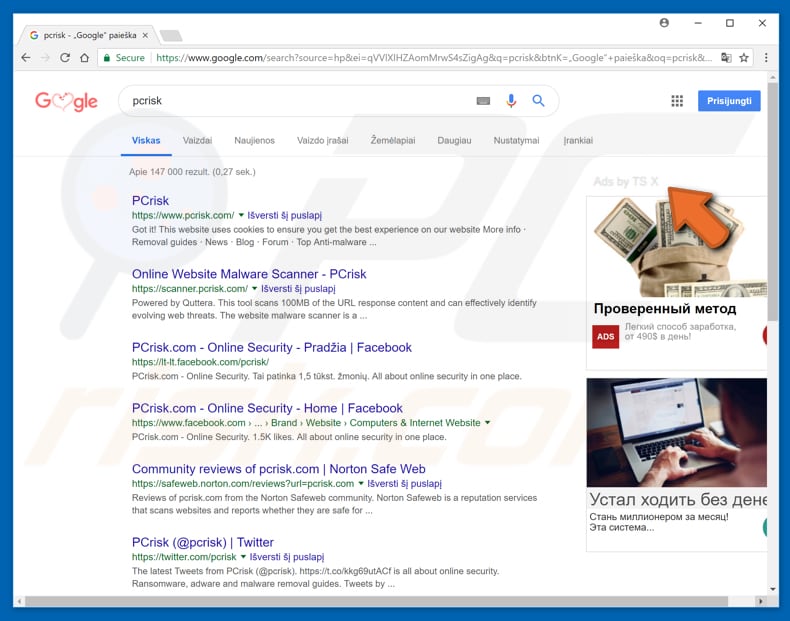Click Išversti šį puslapį beside scanner.pcrisk.com

tap(298, 289)
